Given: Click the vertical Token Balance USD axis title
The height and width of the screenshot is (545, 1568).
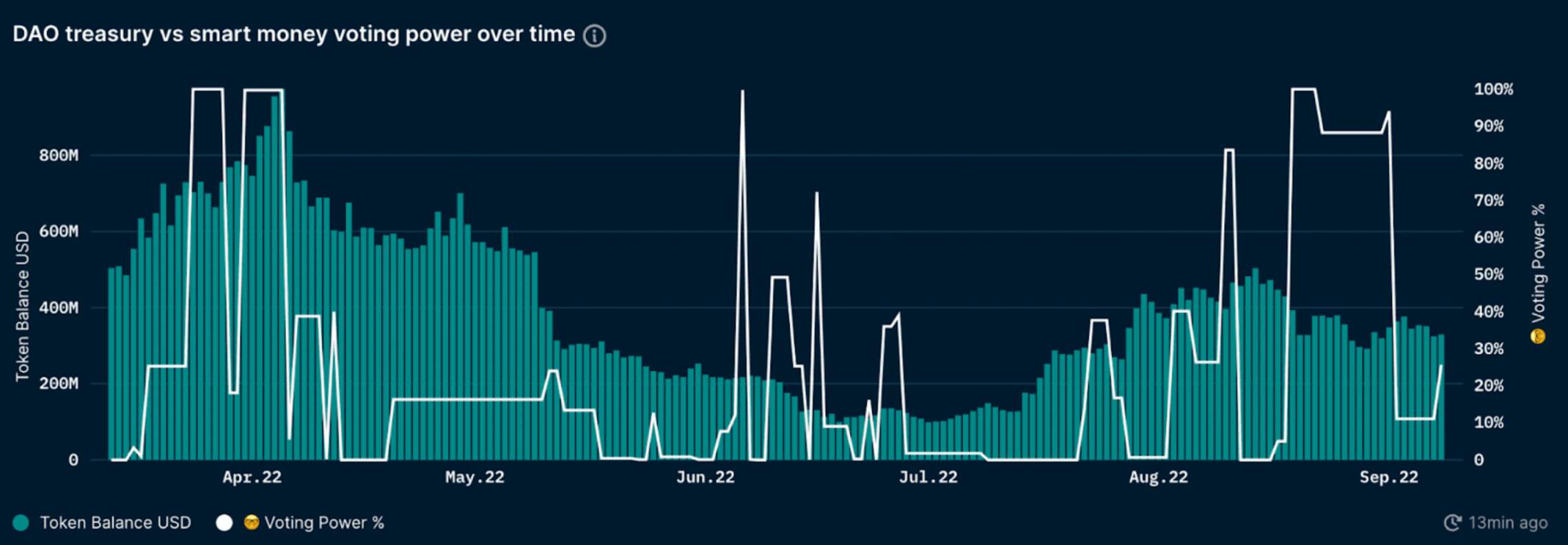Looking at the screenshot, I should pos(23,306).
